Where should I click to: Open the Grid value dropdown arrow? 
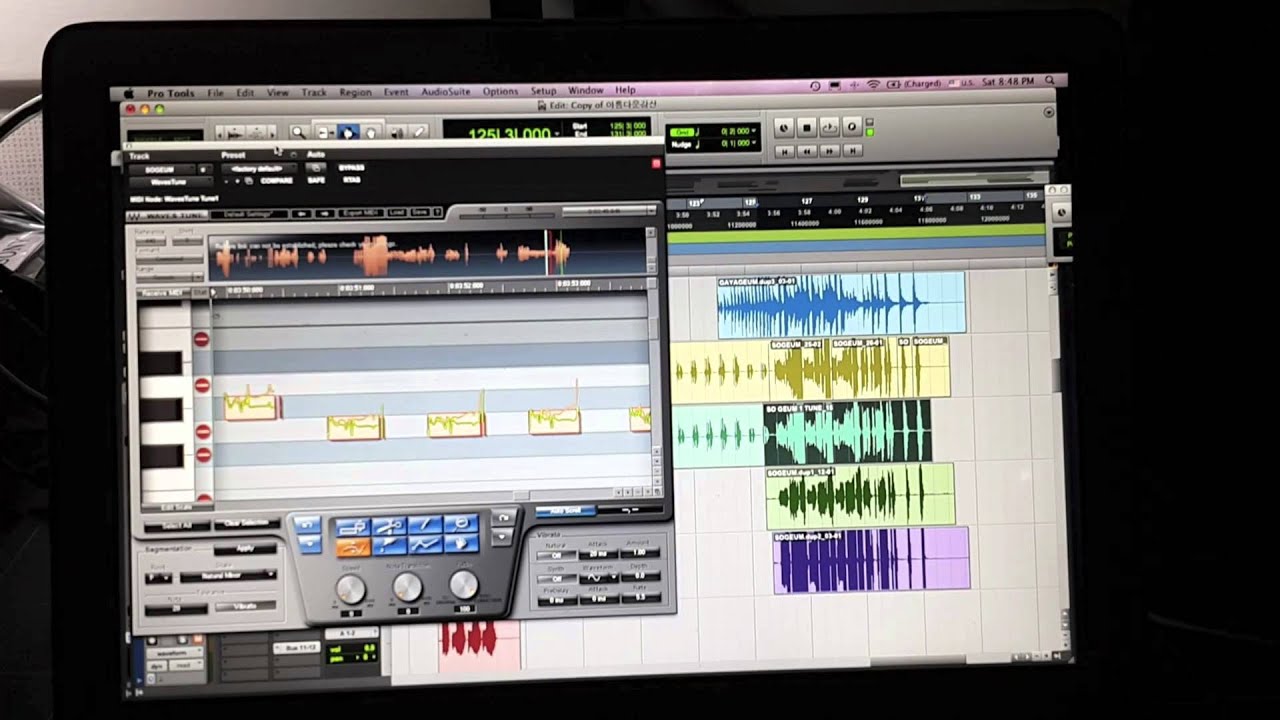pos(754,130)
